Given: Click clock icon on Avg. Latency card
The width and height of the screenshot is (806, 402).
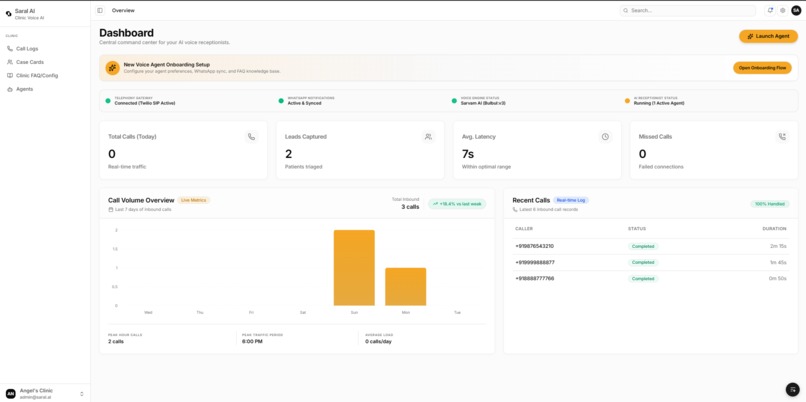Looking at the screenshot, I should click(606, 137).
